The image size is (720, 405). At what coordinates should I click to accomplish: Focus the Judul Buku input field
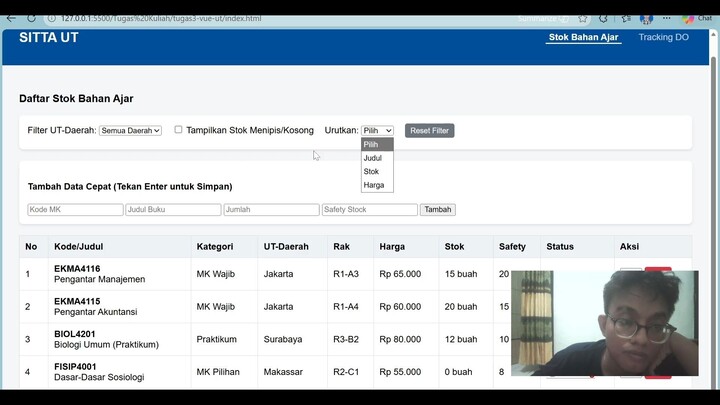point(173,209)
